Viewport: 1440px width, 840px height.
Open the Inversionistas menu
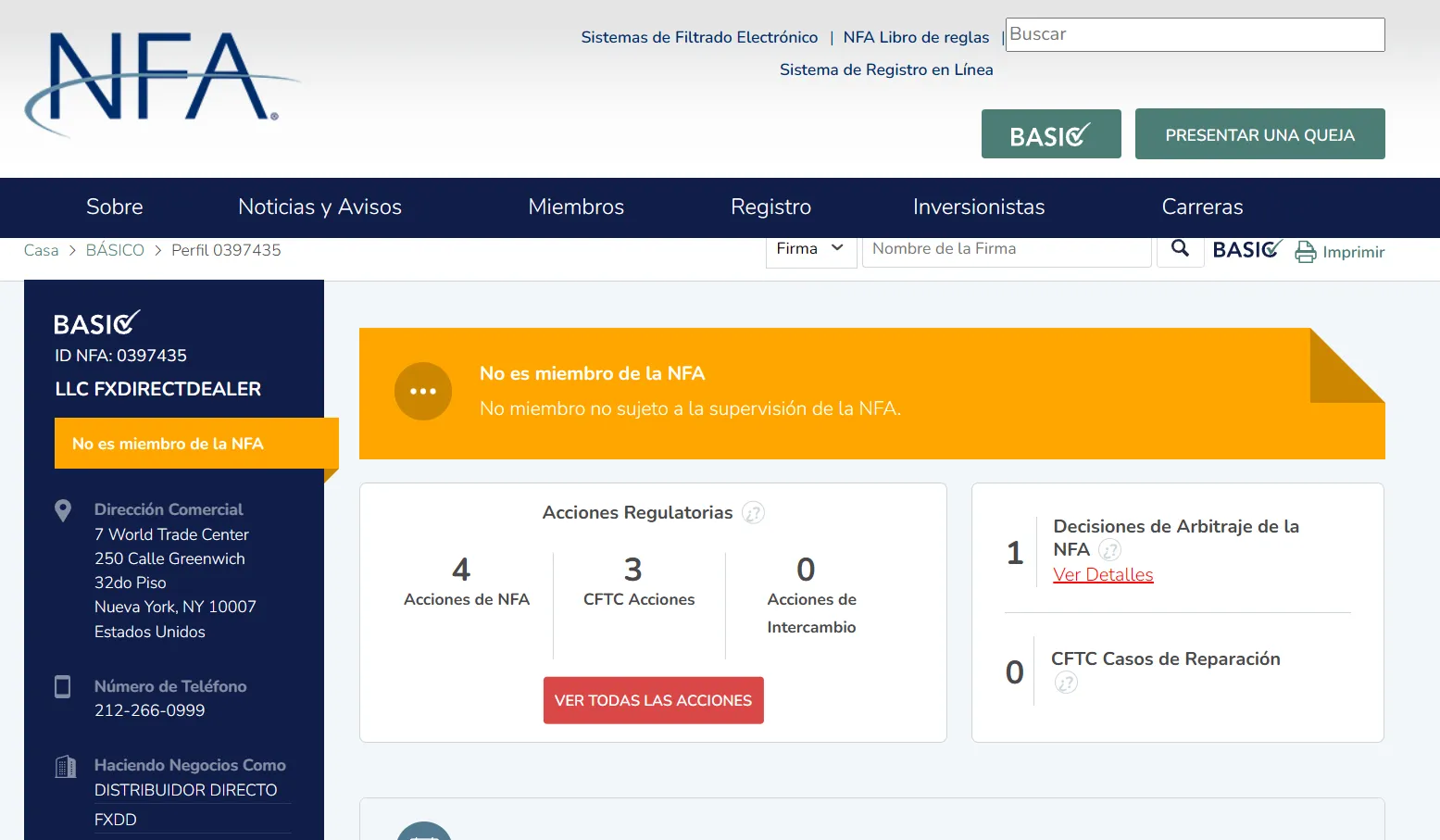pos(979,207)
